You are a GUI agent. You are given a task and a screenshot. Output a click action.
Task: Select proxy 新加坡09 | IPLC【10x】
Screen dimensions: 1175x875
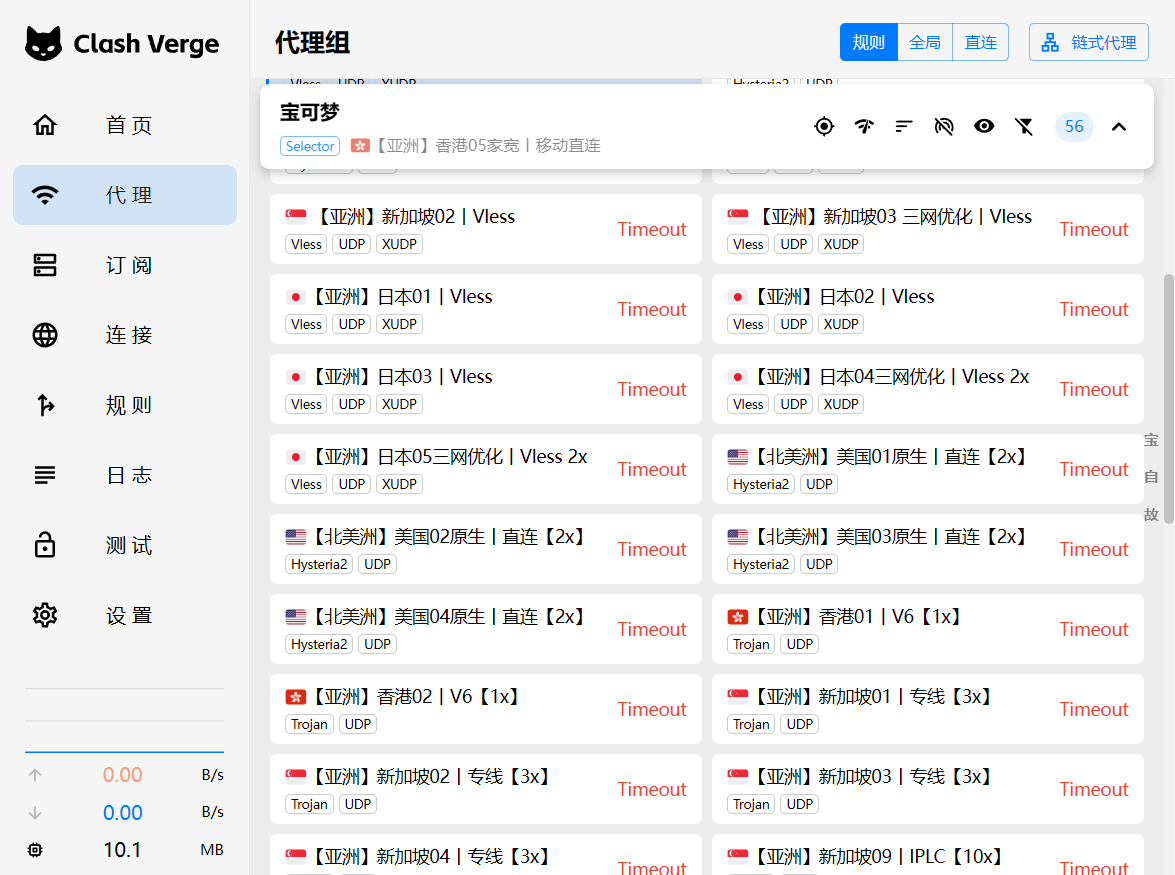[928, 855]
